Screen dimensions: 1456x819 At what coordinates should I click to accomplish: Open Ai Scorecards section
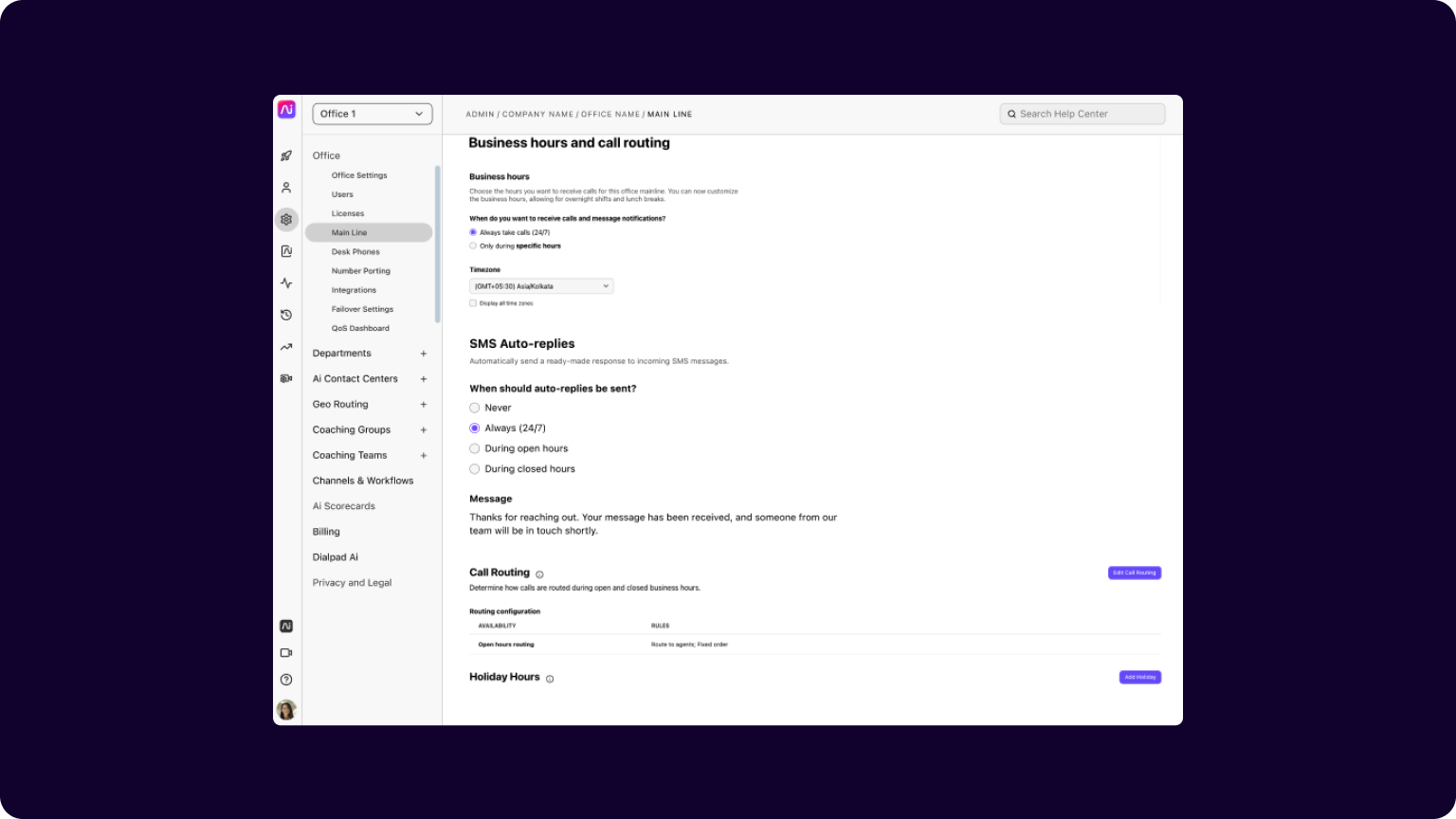[344, 506]
